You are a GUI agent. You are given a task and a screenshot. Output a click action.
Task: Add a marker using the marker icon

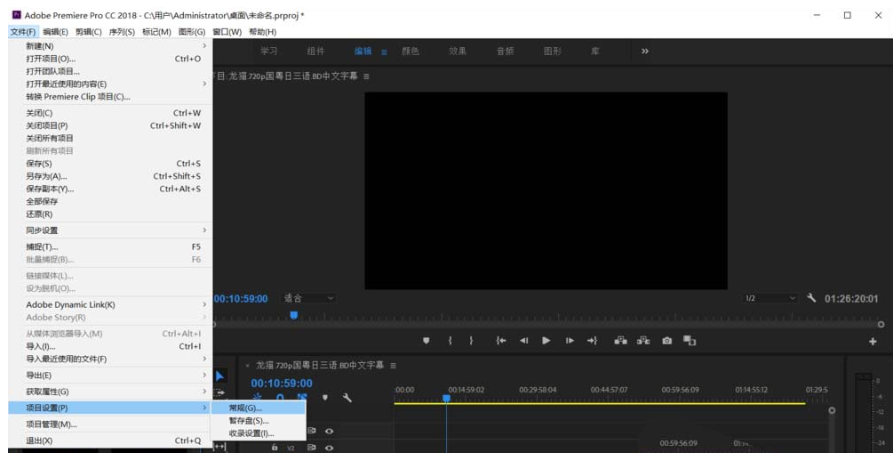(x=426, y=341)
